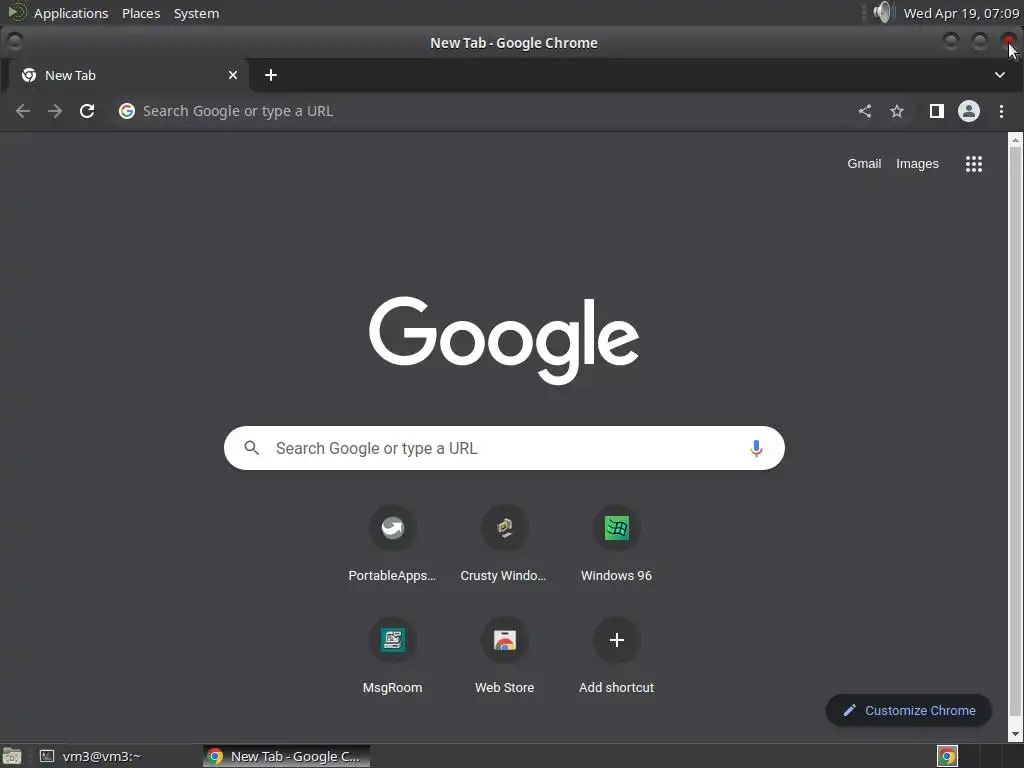Open the Web Store shortcut

tap(504, 655)
